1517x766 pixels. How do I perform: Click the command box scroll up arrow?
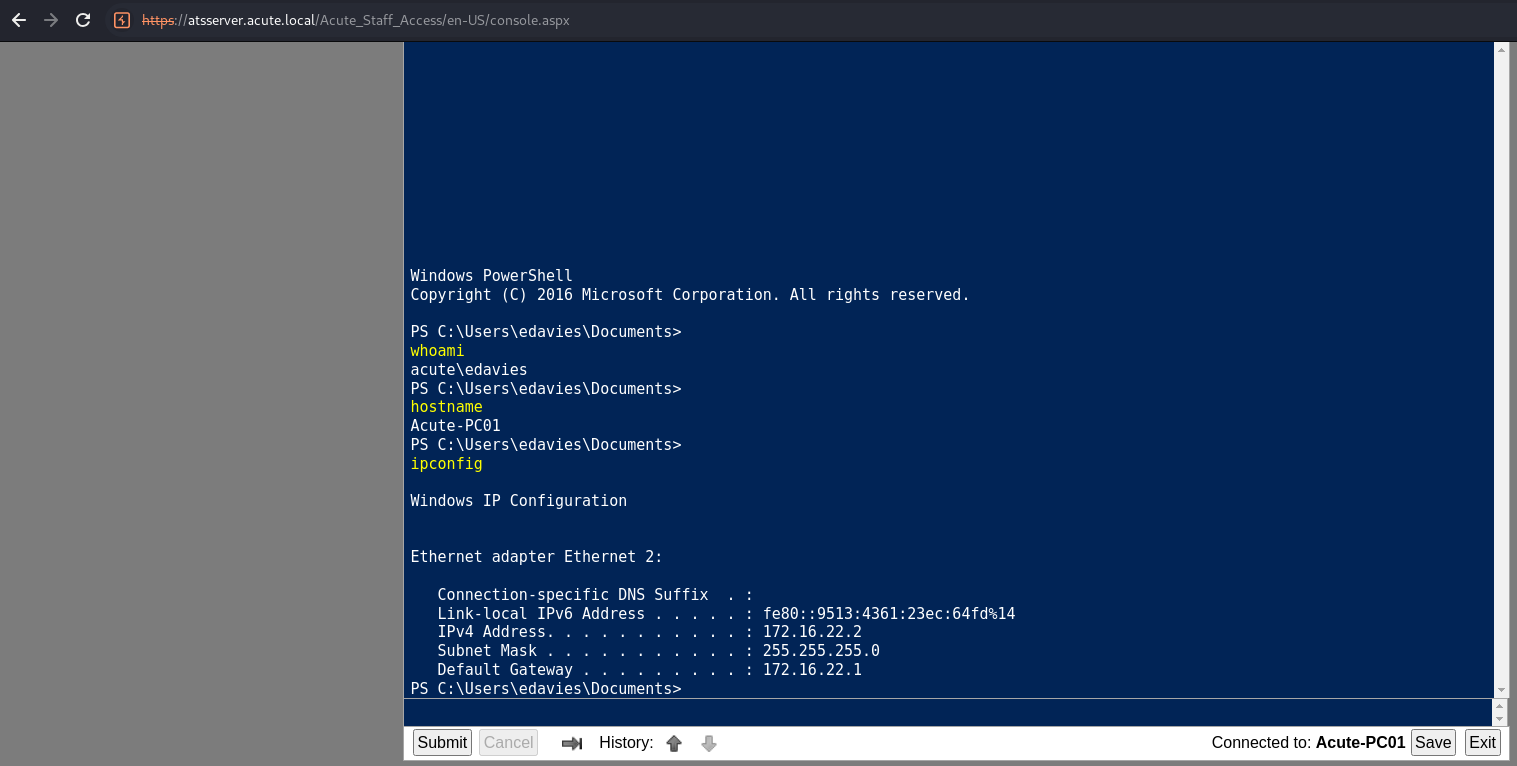pyautogui.click(x=1499, y=705)
